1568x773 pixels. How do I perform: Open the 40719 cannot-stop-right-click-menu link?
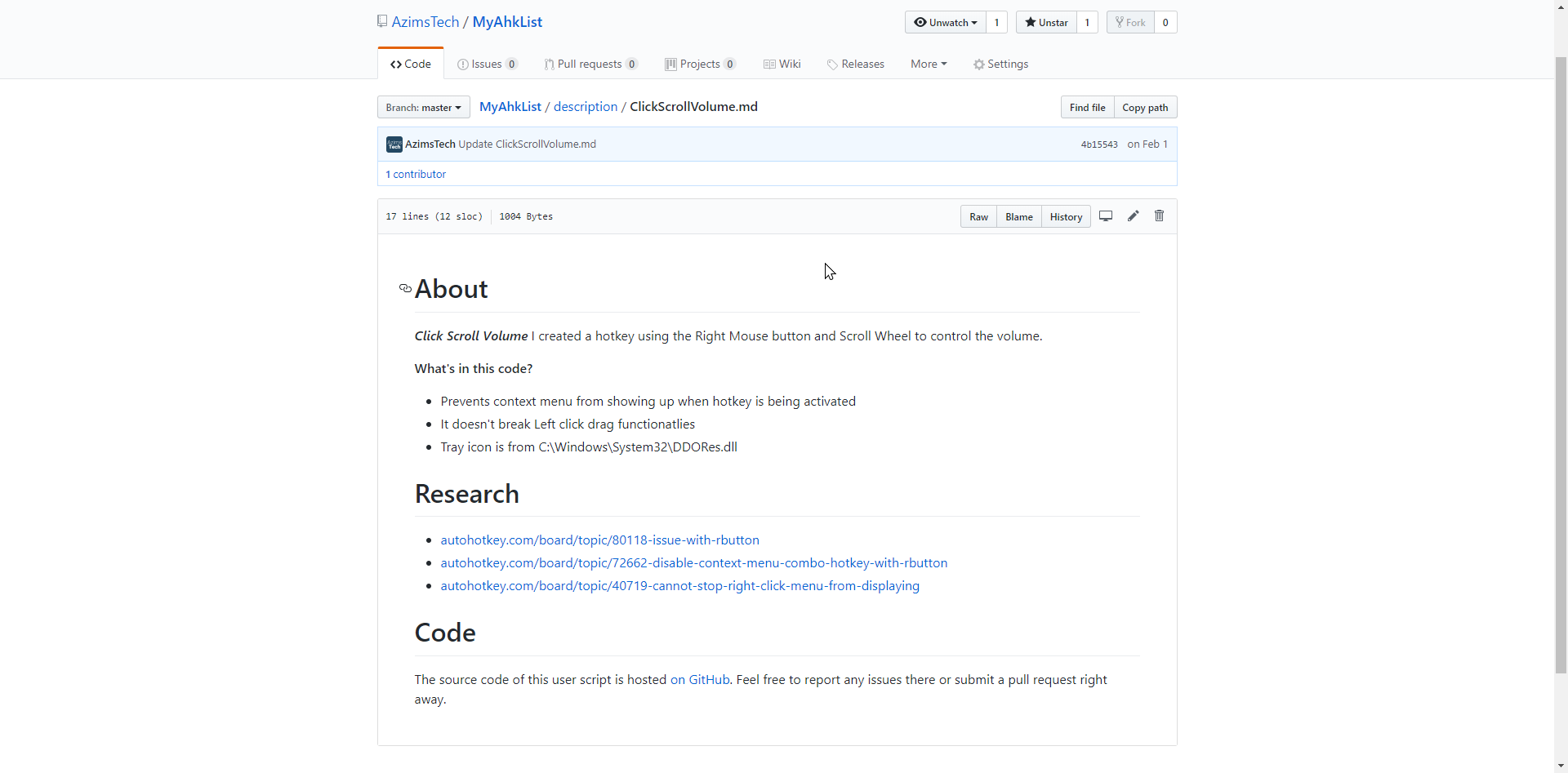pyautogui.click(x=679, y=585)
